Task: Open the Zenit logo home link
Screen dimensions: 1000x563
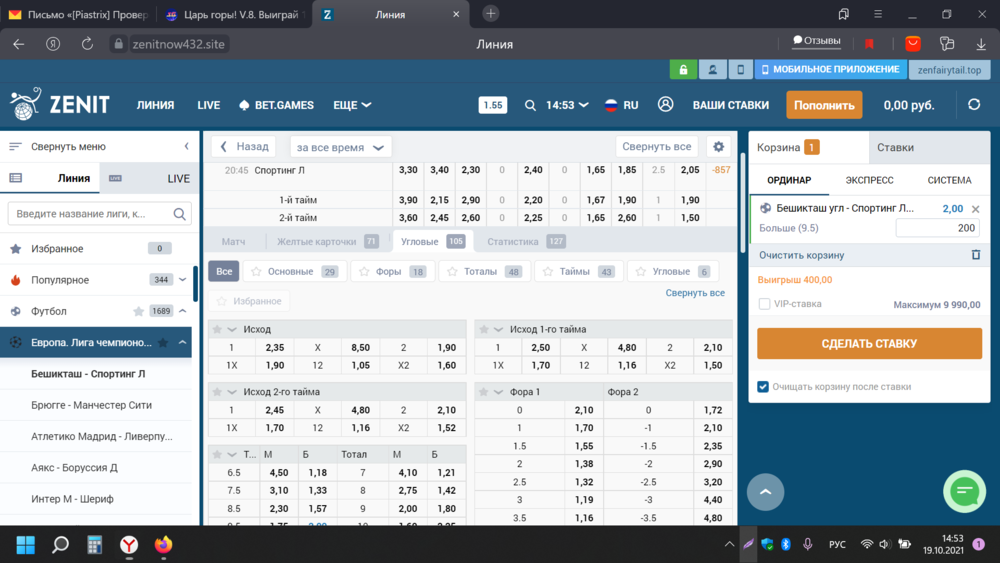Action: 60,104
